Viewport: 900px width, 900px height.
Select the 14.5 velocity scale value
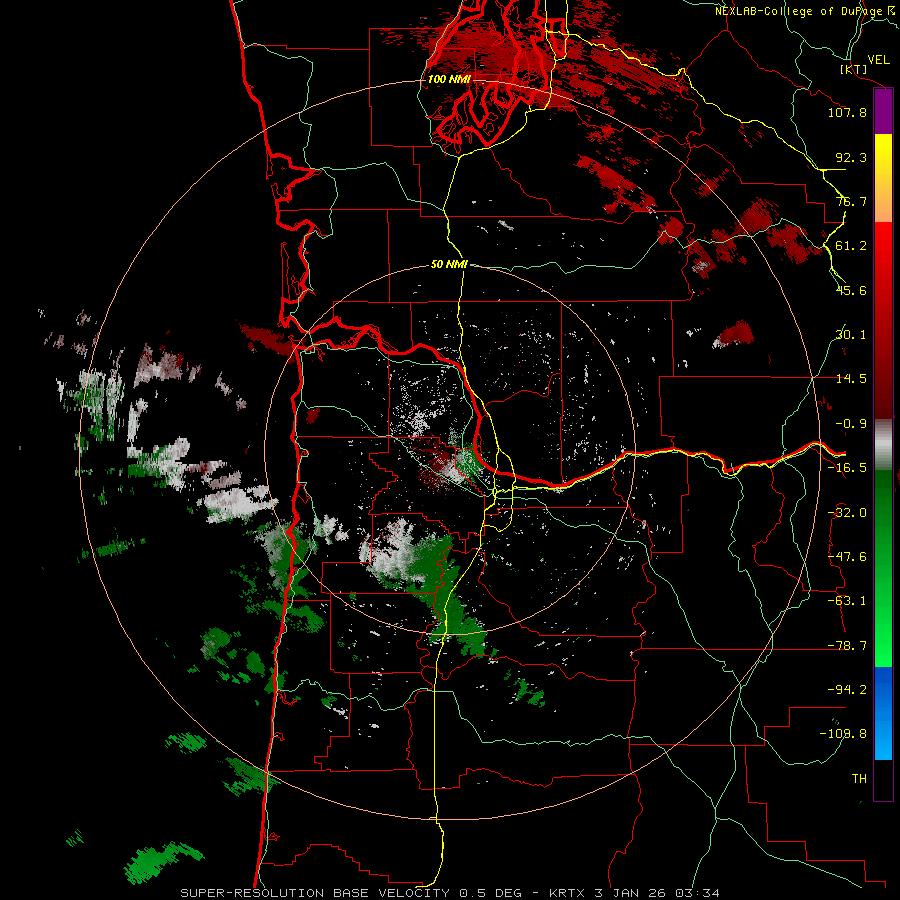click(x=851, y=379)
